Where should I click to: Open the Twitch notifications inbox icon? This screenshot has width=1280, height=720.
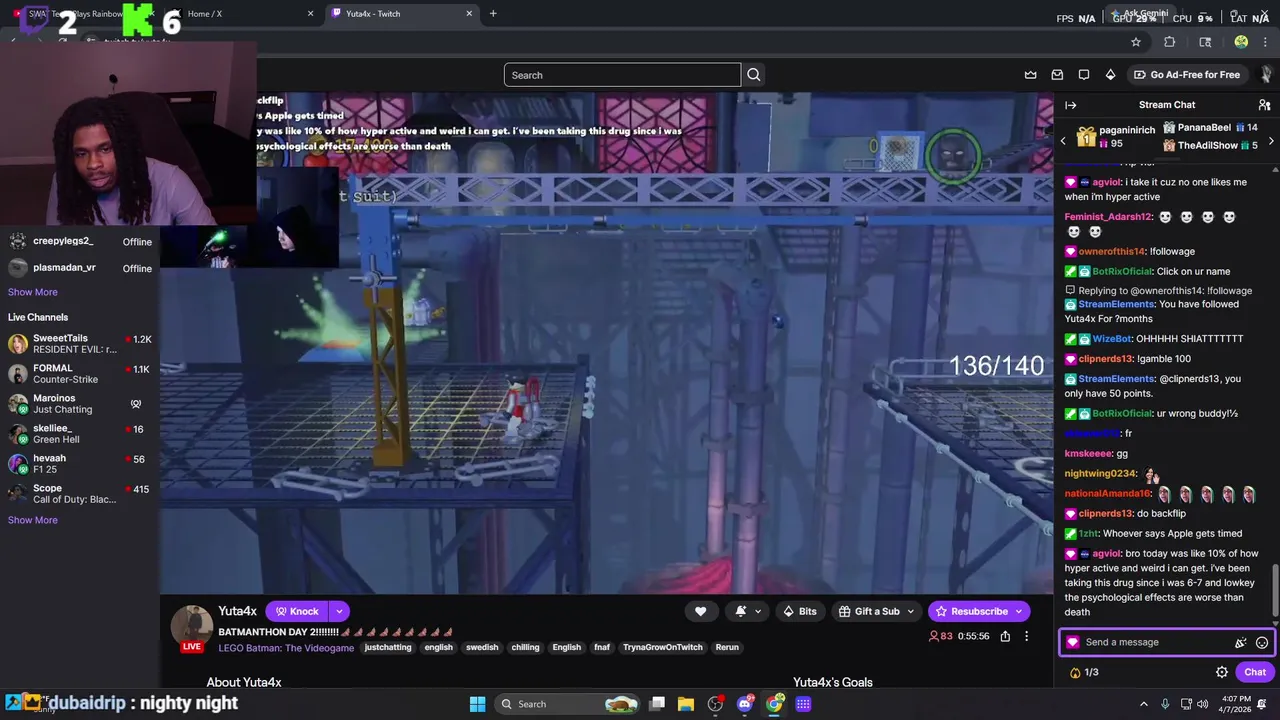pos(1057,75)
